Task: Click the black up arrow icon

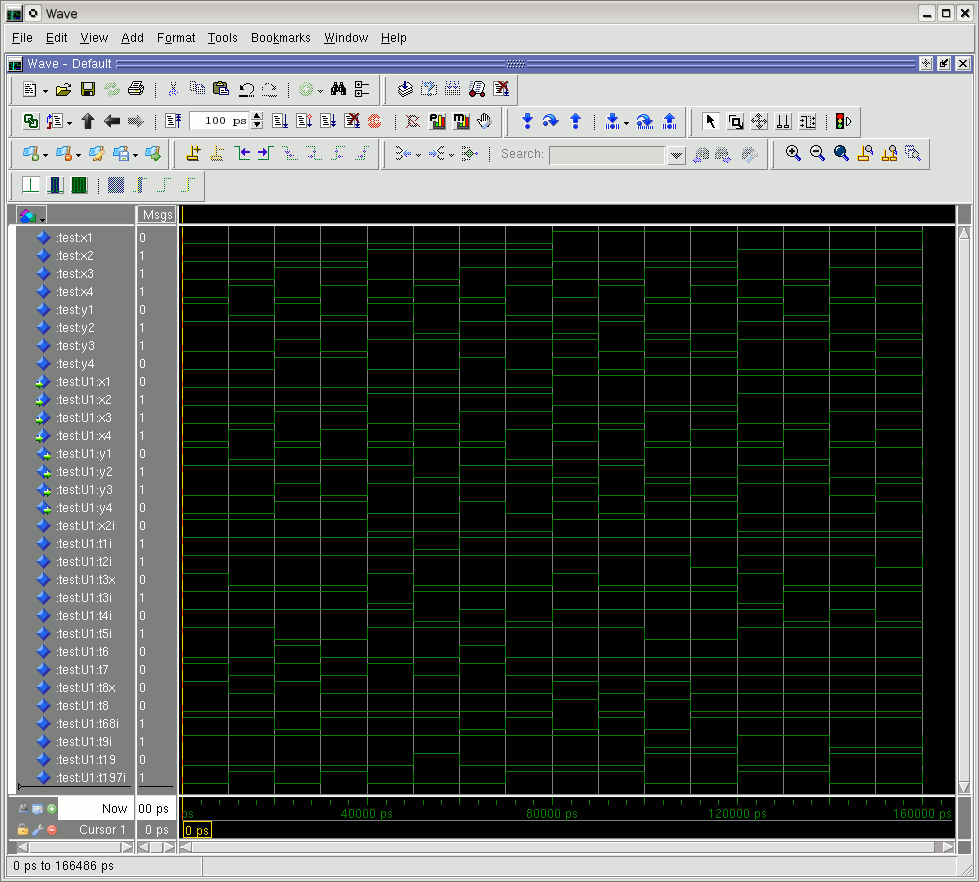Action: pyautogui.click(x=87, y=121)
